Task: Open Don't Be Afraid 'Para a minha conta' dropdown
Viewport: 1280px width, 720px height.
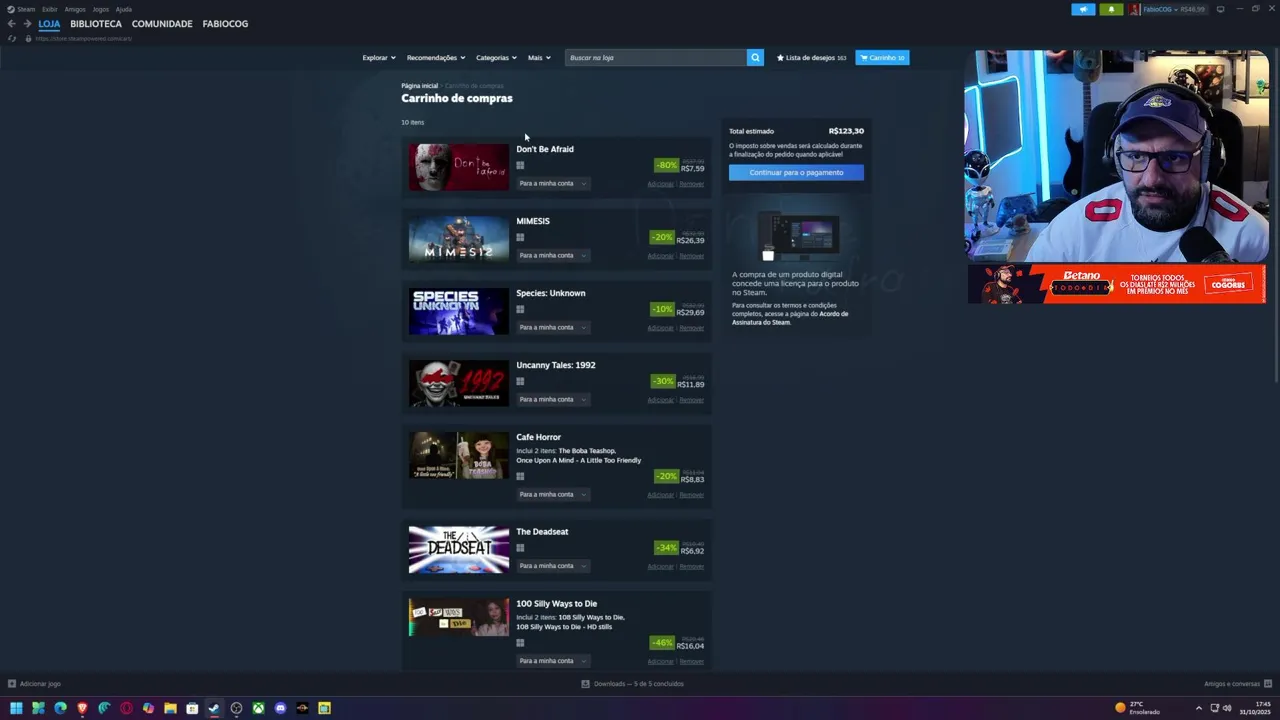Action: coord(553,183)
